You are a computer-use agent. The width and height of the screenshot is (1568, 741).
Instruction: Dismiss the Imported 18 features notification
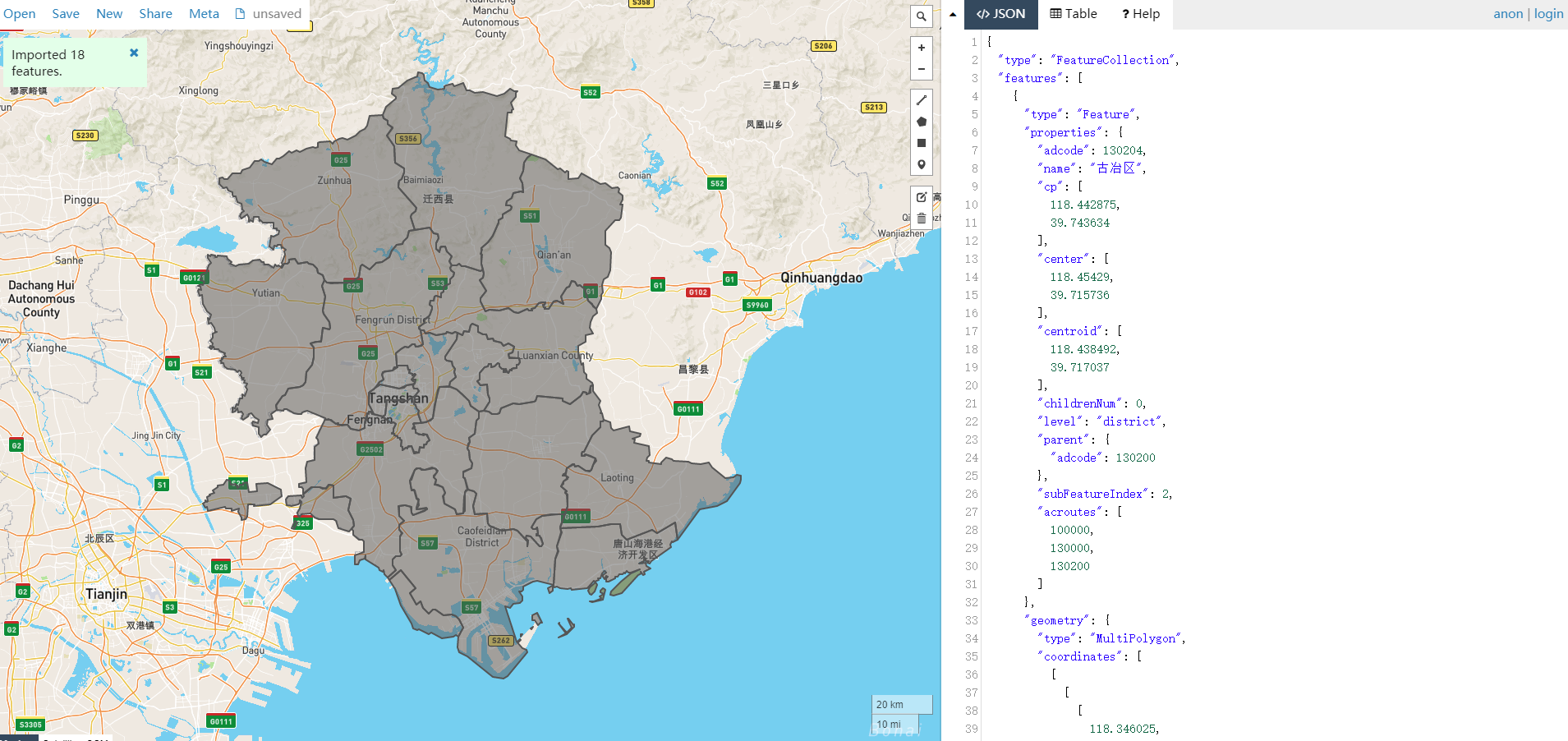[134, 52]
